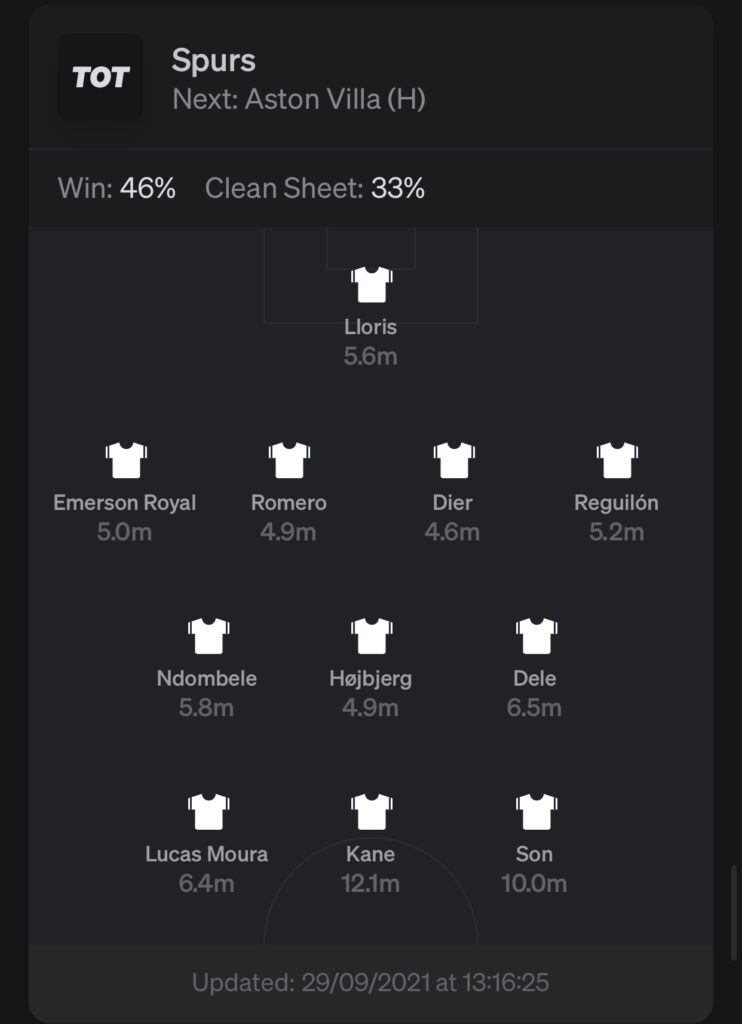Select Lloris goalkeeper shirt icon
Screen dimensions: 742x1024
click(371, 284)
